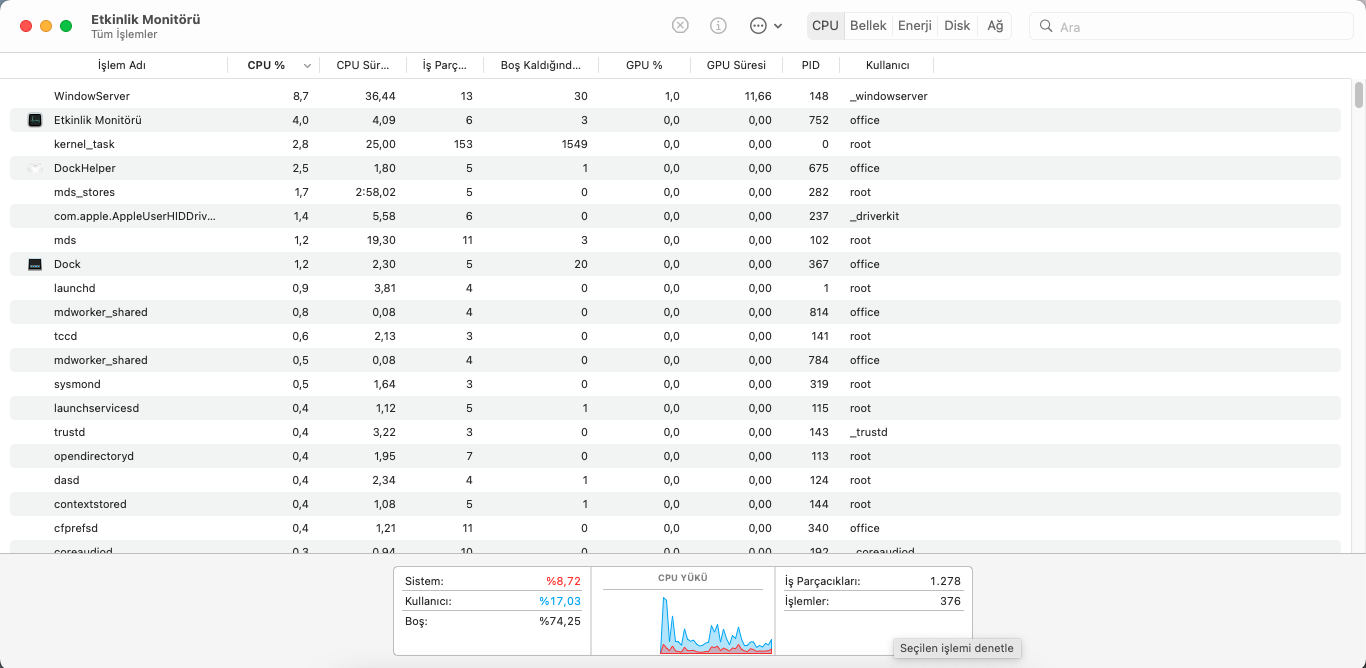1366x668 pixels.
Task: Click CPU time value 2:58,02
Action: pos(375,192)
